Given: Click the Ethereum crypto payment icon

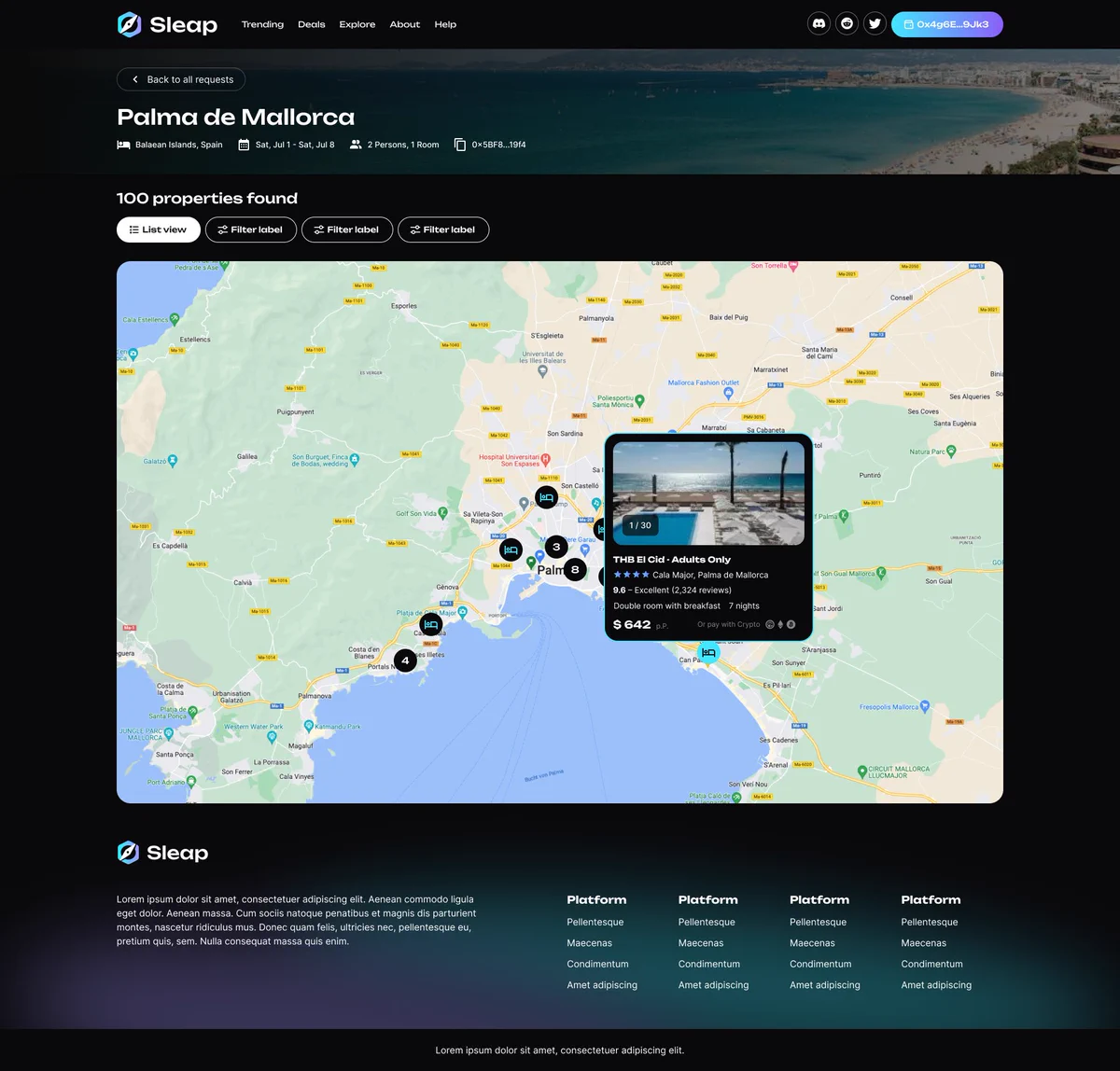Looking at the screenshot, I should coord(780,624).
